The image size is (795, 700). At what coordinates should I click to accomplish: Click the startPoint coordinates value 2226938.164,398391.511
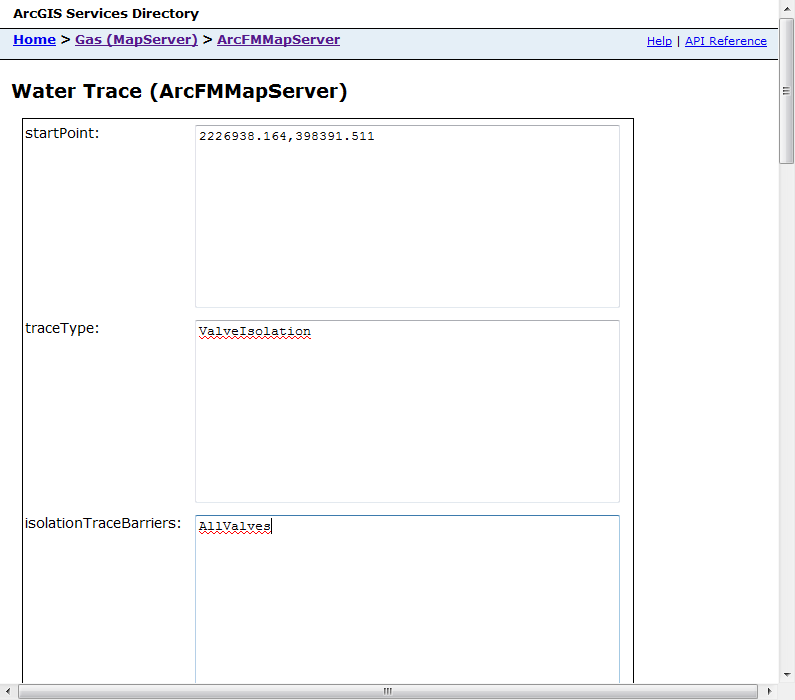286,136
